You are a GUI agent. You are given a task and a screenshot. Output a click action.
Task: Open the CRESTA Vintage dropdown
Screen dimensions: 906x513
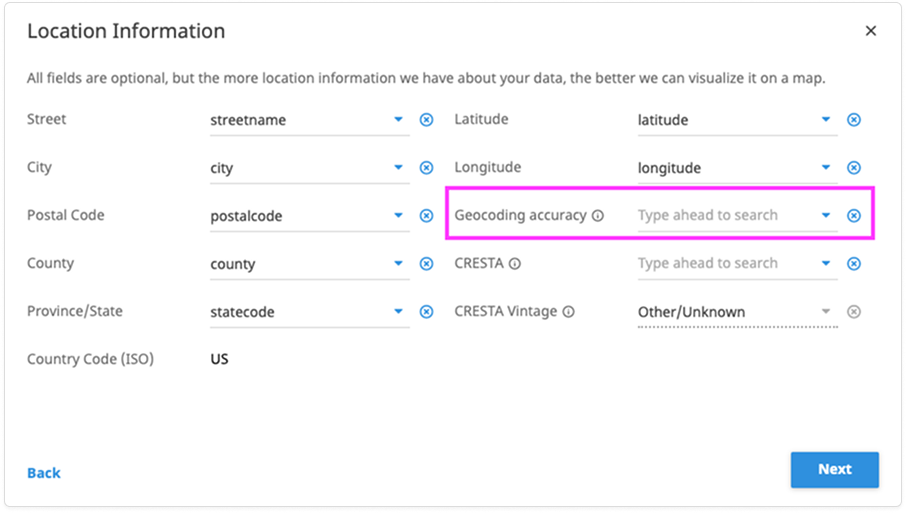tap(826, 312)
